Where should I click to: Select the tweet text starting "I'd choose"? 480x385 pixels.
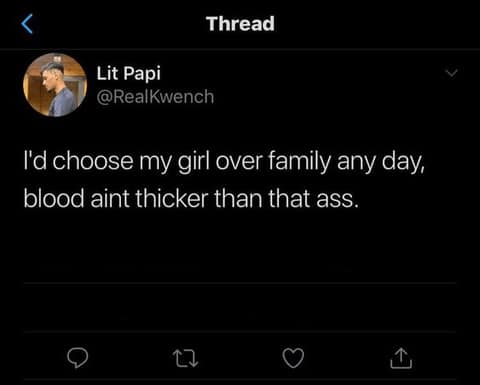point(224,180)
